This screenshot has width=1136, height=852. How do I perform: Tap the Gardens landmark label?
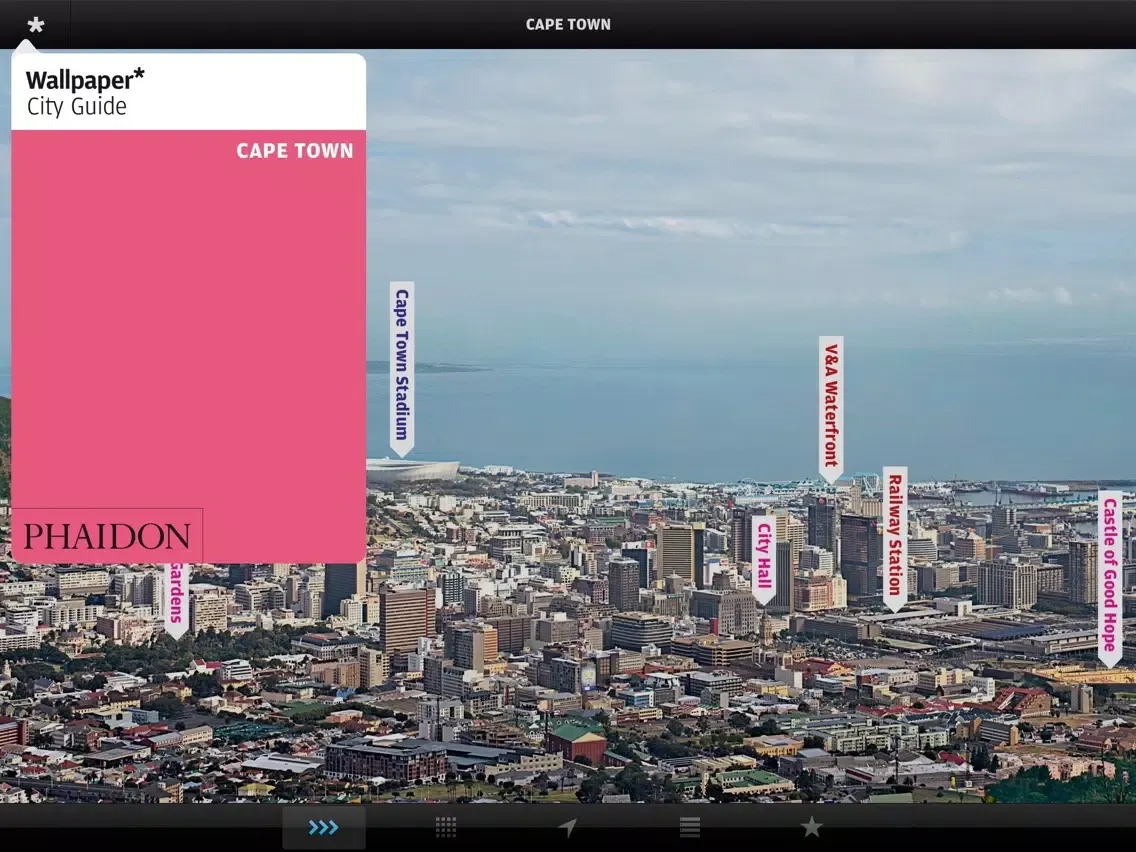177,600
